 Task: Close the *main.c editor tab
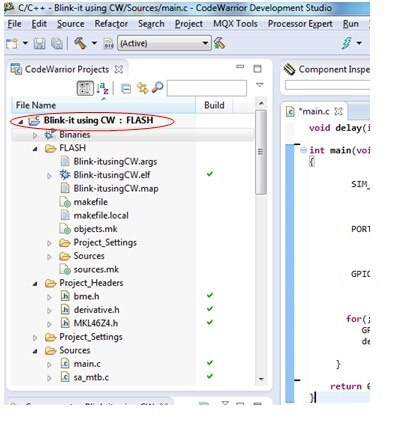pos(338,111)
